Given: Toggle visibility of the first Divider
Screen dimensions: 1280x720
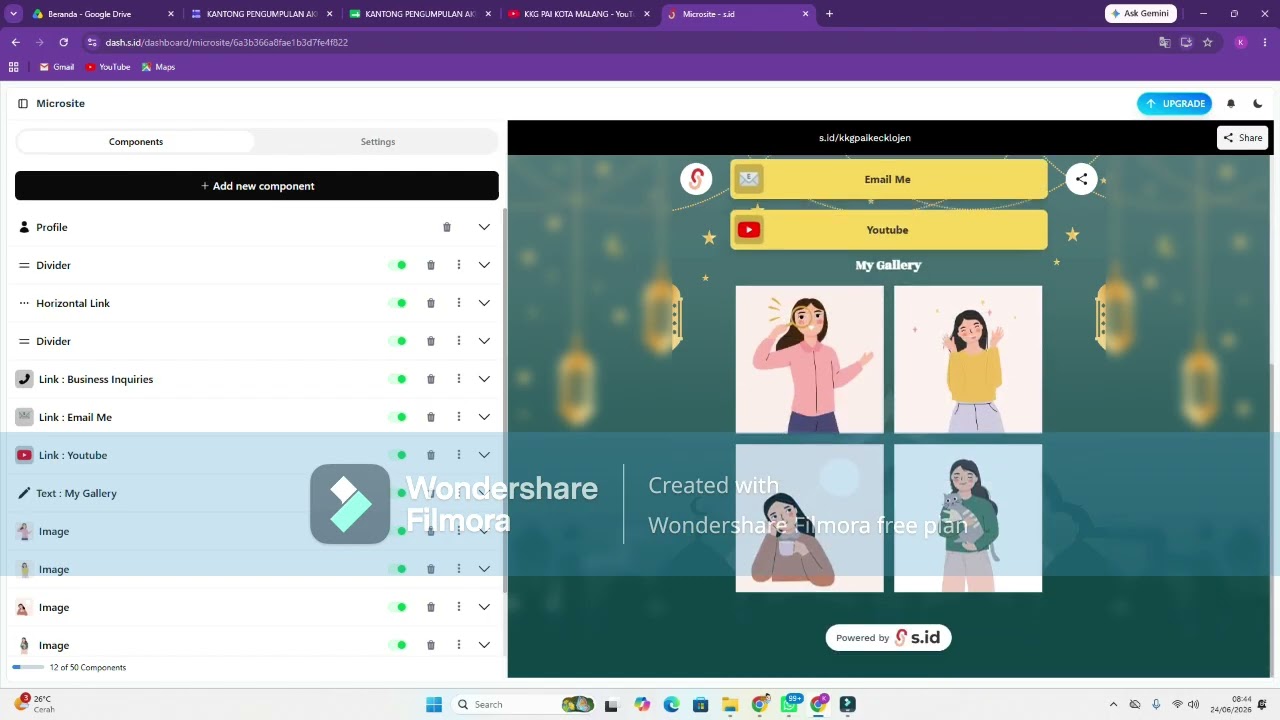Looking at the screenshot, I should point(398,265).
